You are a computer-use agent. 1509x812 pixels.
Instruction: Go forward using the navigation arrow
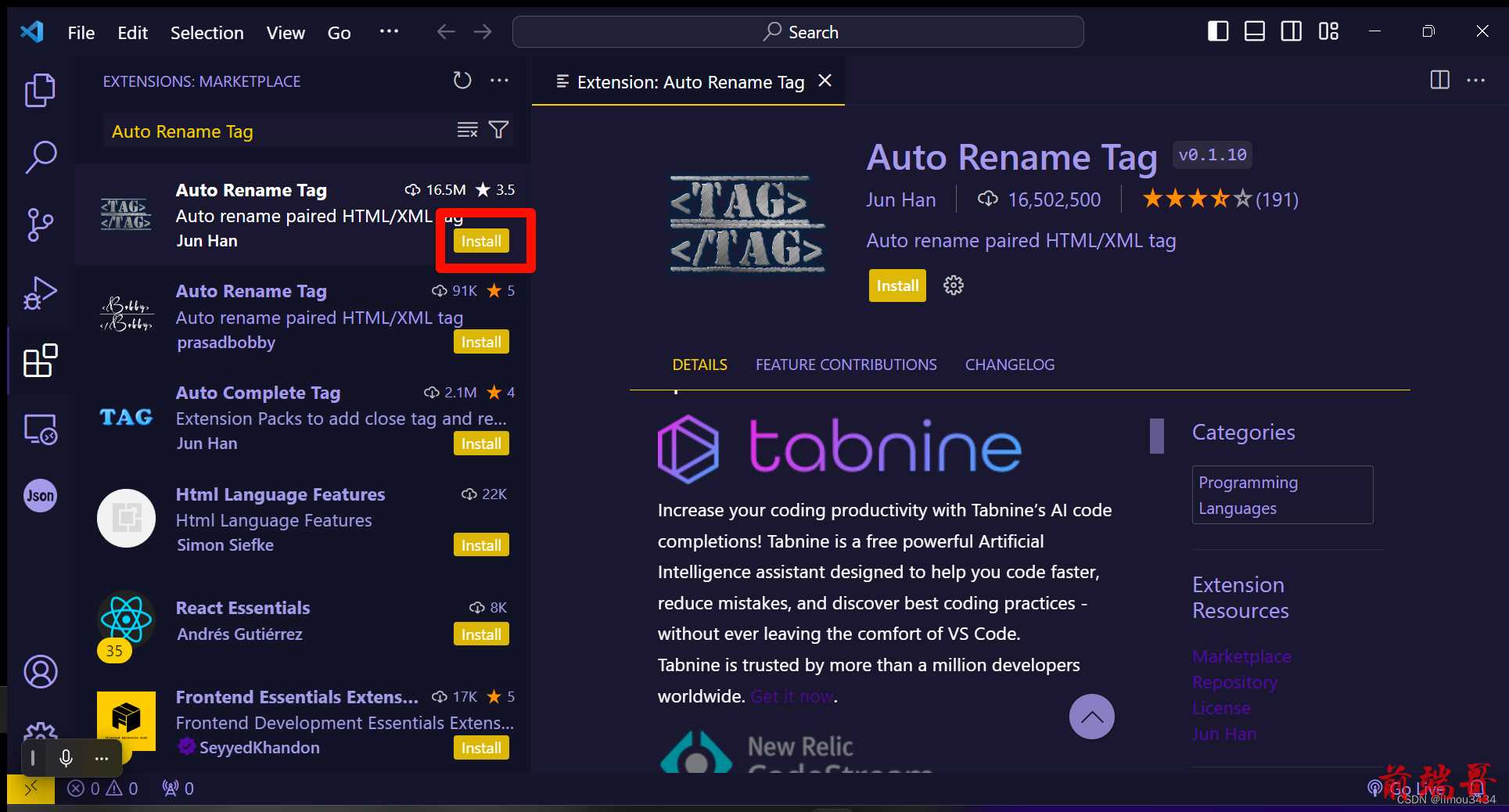tap(483, 31)
